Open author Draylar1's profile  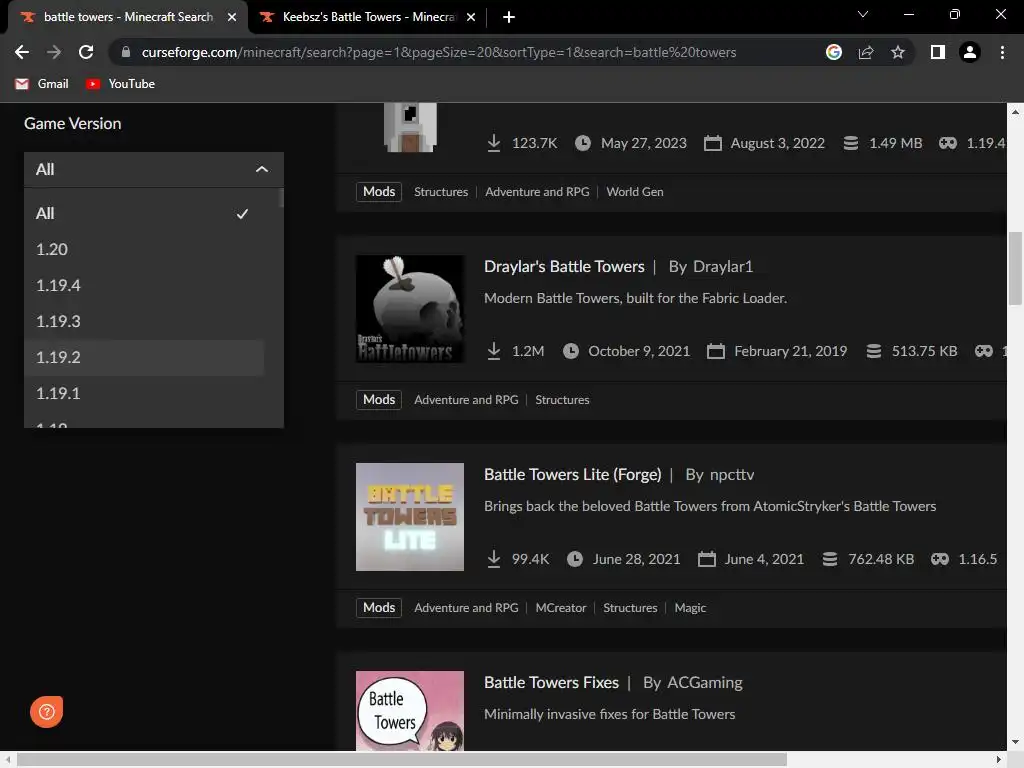(722, 266)
